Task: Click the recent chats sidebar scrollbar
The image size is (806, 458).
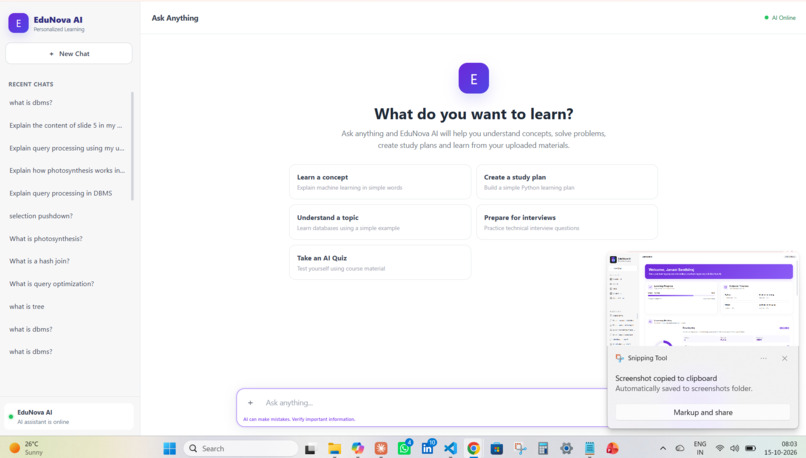Action: 132,146
